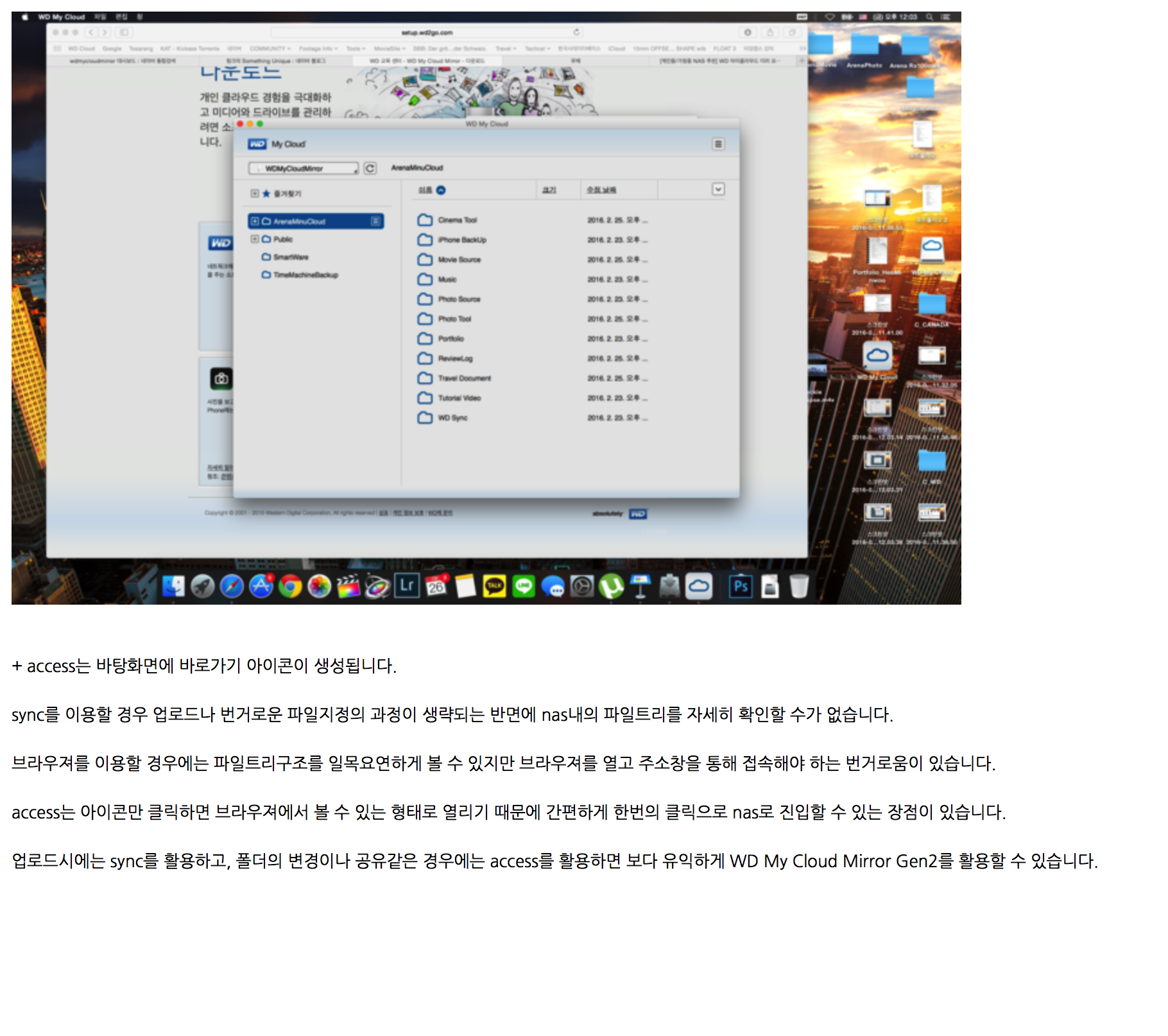
Task: Toggle name column sort direction arrow
Action: 441,190
